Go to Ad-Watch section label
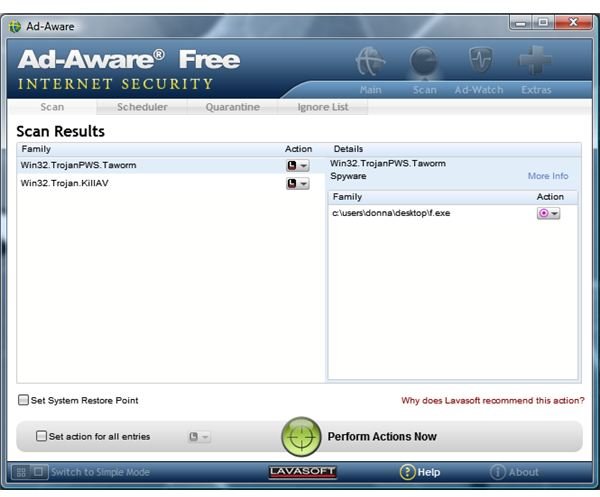This screenshot has height=497, width=600. coord(479,90)
